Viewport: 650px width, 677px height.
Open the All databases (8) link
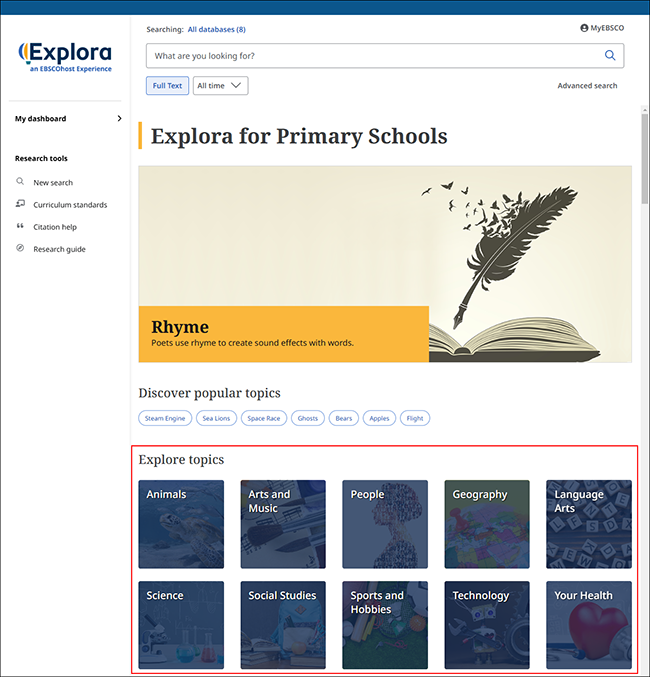pos(216,29)
